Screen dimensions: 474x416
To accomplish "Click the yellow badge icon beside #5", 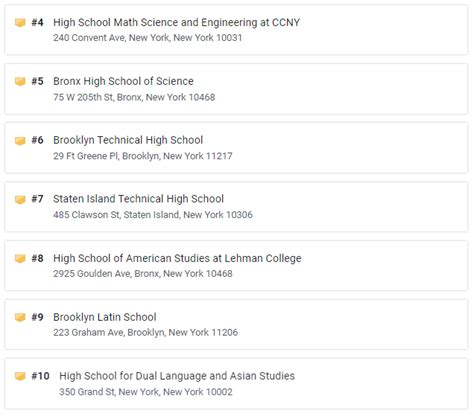I will coord(20,81).
